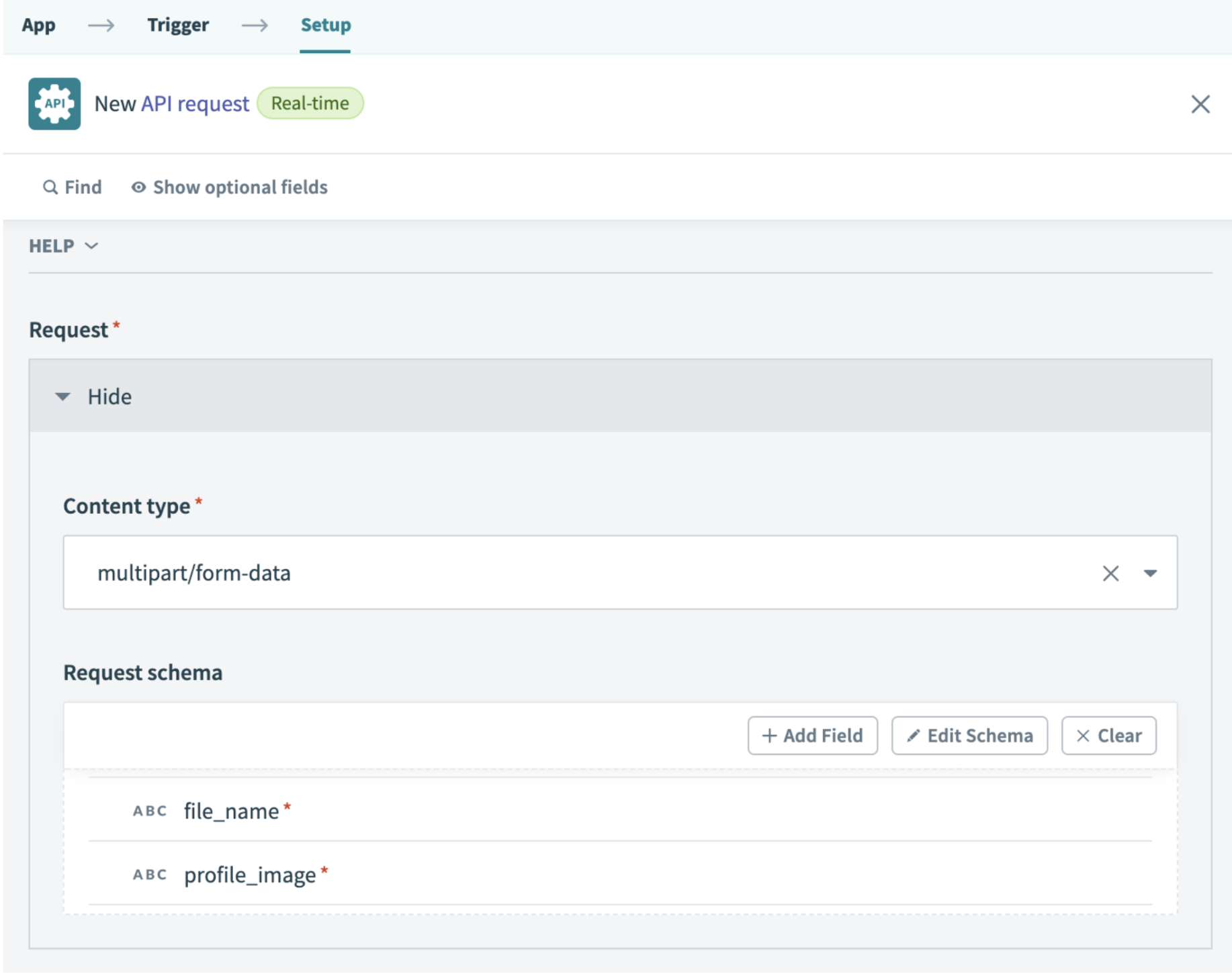This screenshot has width=1232, height=974.
Task: Collapse the Request section with Hide triangle
Action: click(62, 396)
